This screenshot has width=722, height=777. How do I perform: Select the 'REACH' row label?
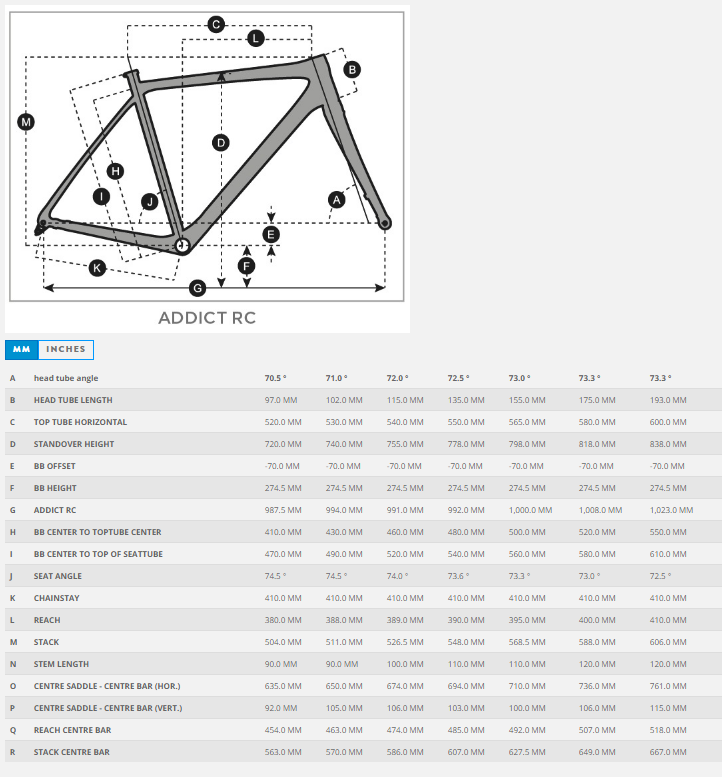click(x=47, y=620)
